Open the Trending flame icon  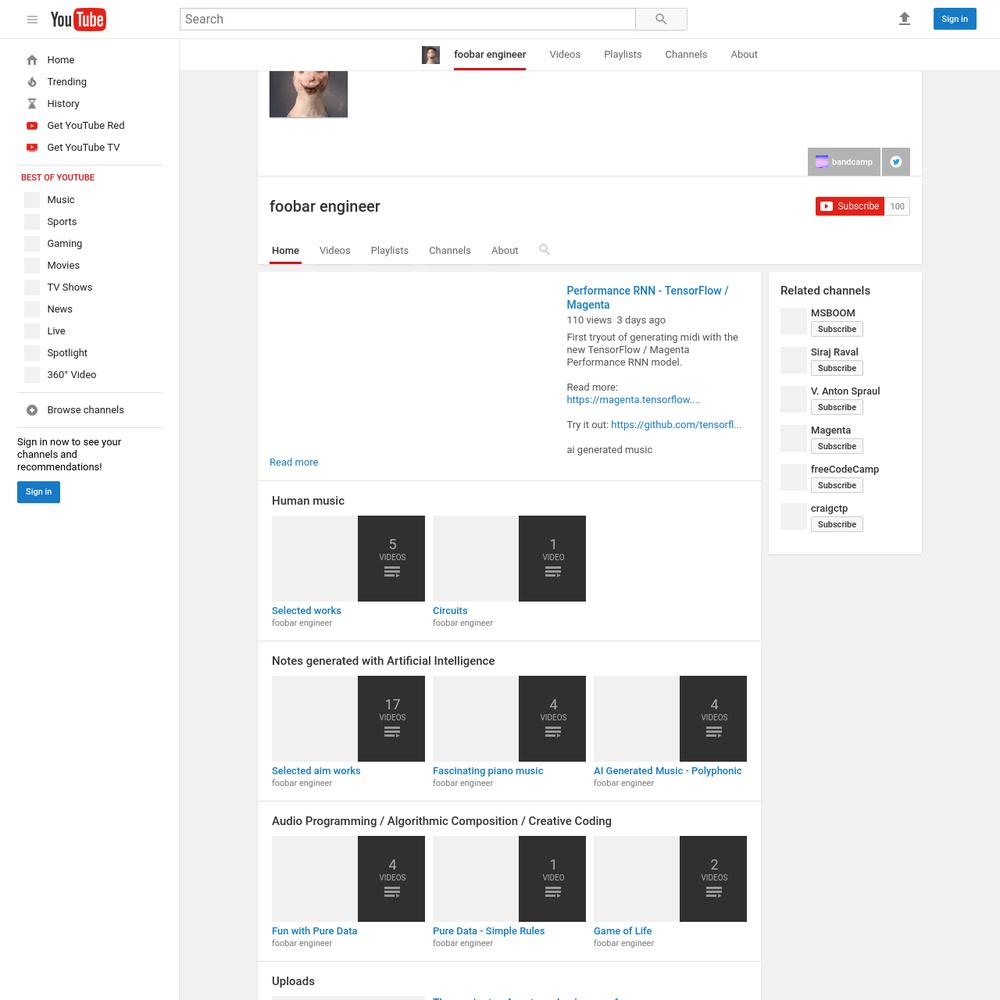pos(32,82)
